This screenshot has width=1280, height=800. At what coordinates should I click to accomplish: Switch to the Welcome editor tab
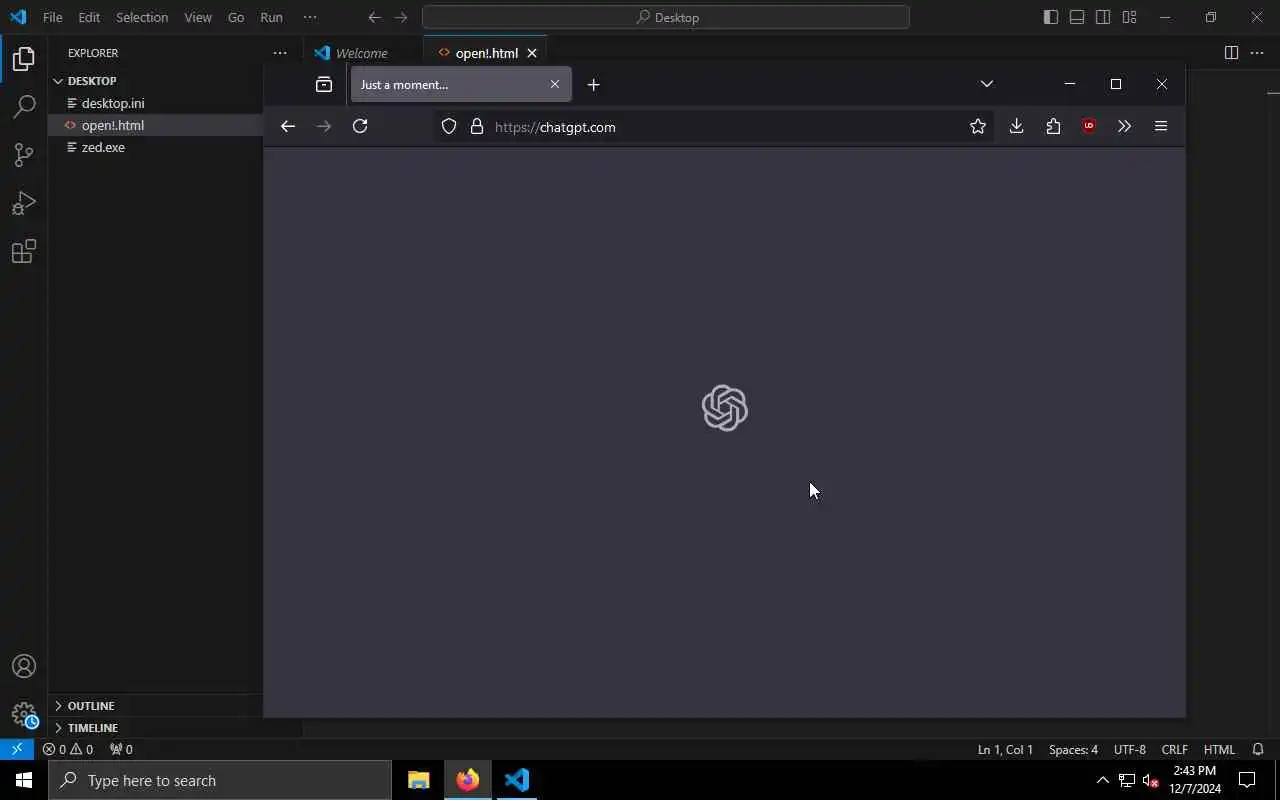coord(362,53)
